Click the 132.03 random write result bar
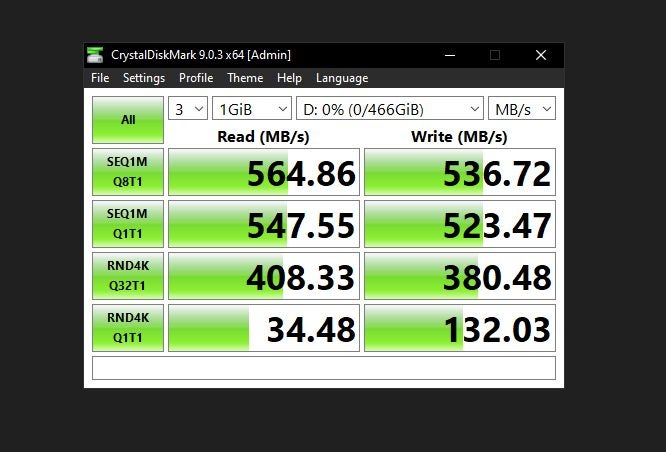This screenshot has width=666, height=452. pyautogui.click(x=460, y=328)
